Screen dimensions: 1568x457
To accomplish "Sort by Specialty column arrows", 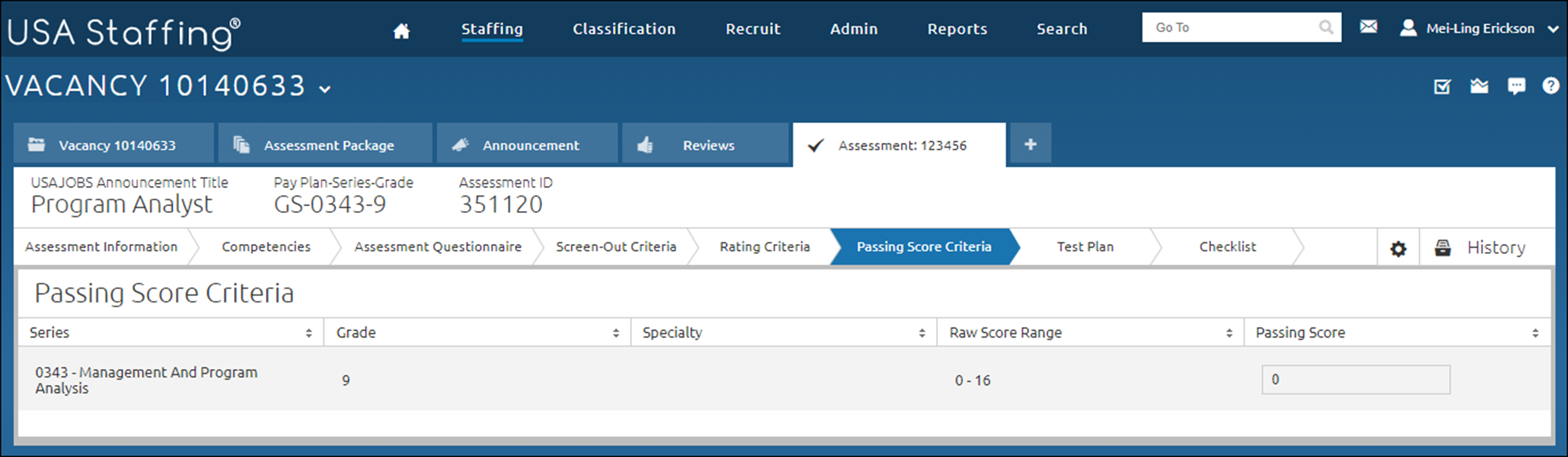I will coord(922,333).
